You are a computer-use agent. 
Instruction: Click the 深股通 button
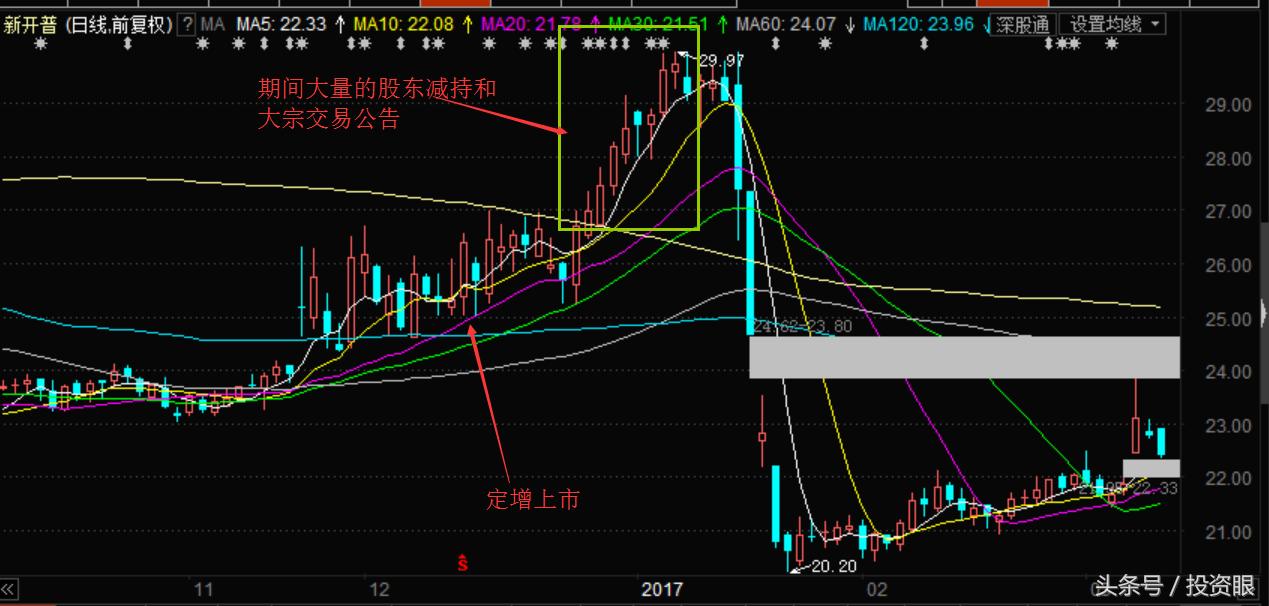coord(1023,25)
